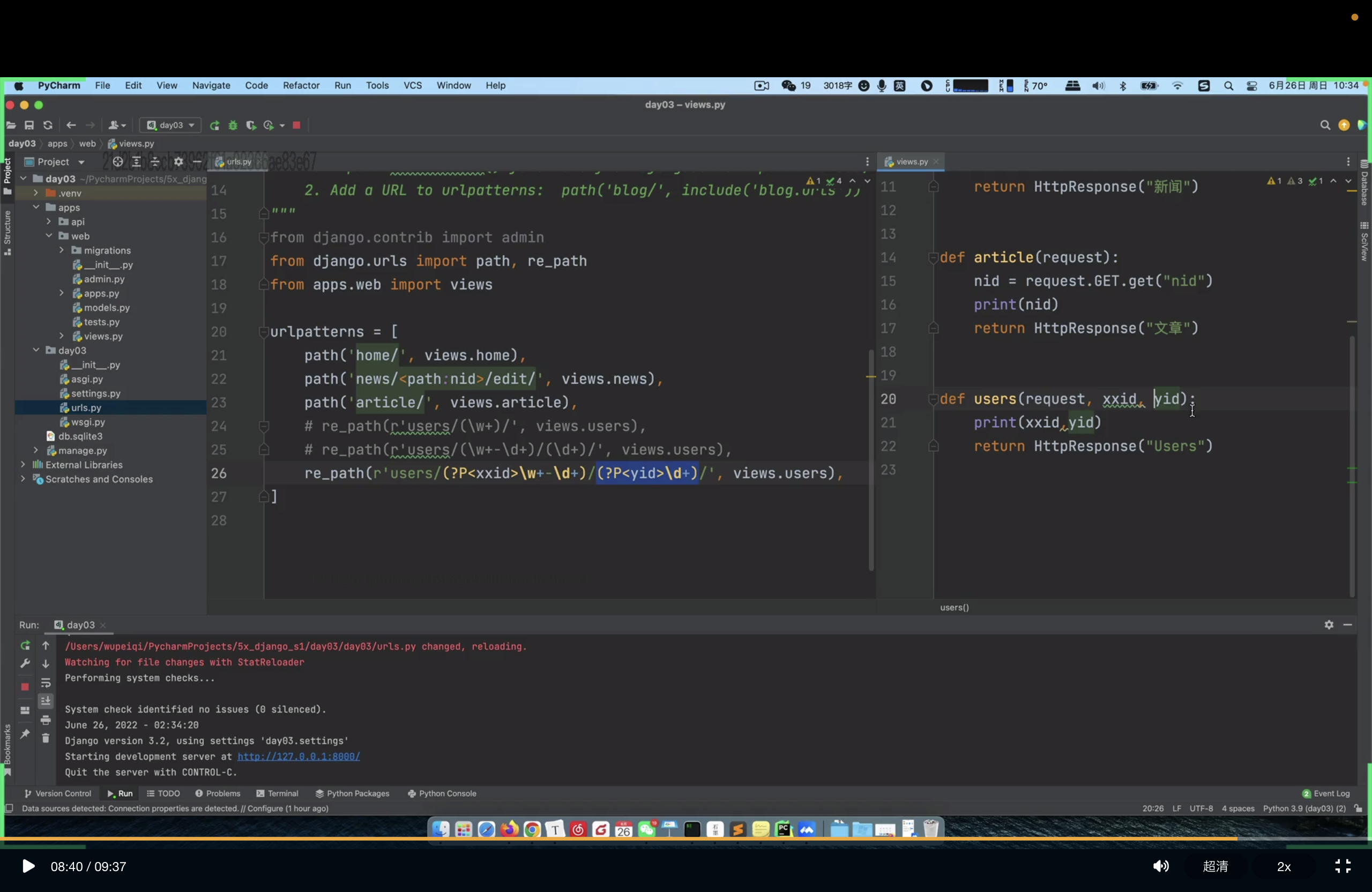Open the Event Log
This screenshot has height=892, width=1372.
[x=1326, y=793]
